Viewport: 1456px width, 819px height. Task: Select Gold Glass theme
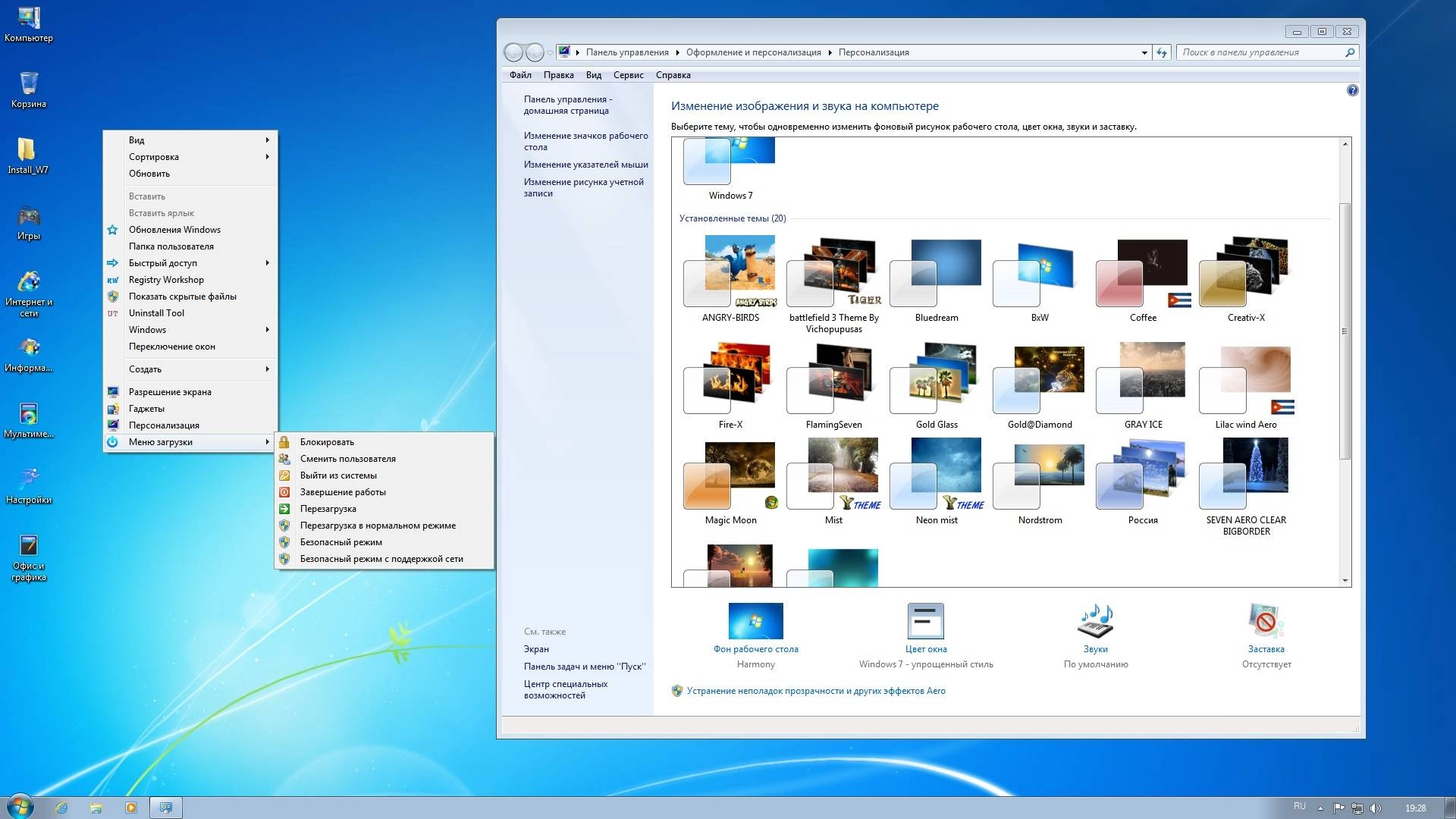[x=937, y=385]
